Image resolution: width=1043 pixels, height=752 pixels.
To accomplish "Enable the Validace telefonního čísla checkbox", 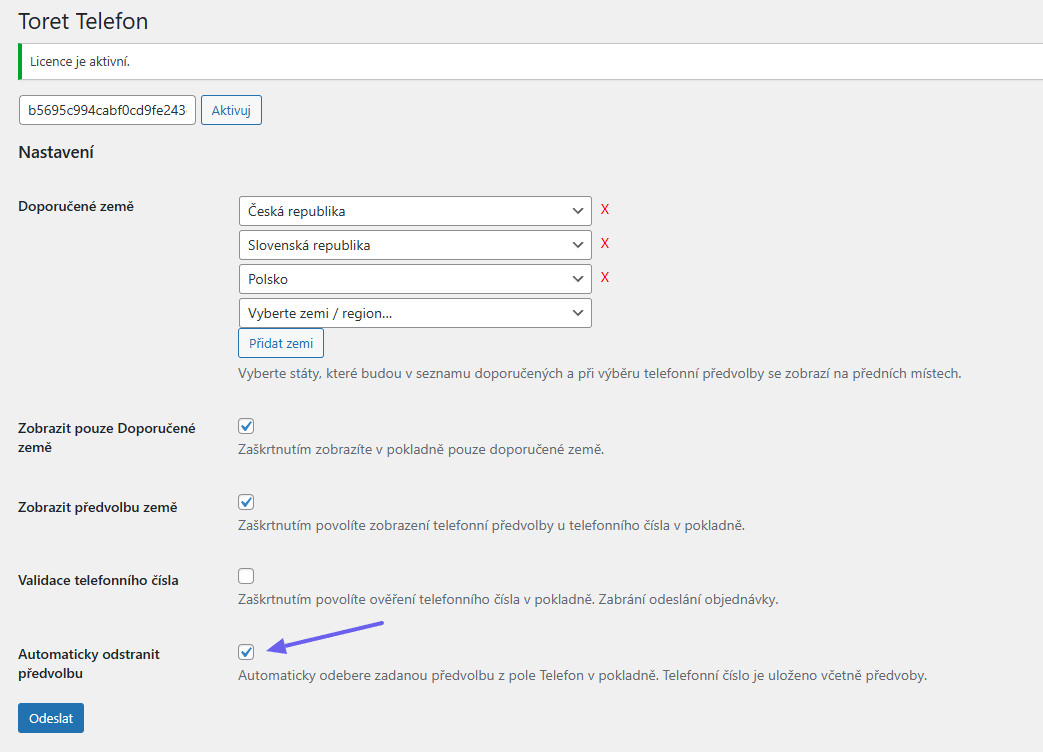I will pyautogui.click(x=246, y=576).
